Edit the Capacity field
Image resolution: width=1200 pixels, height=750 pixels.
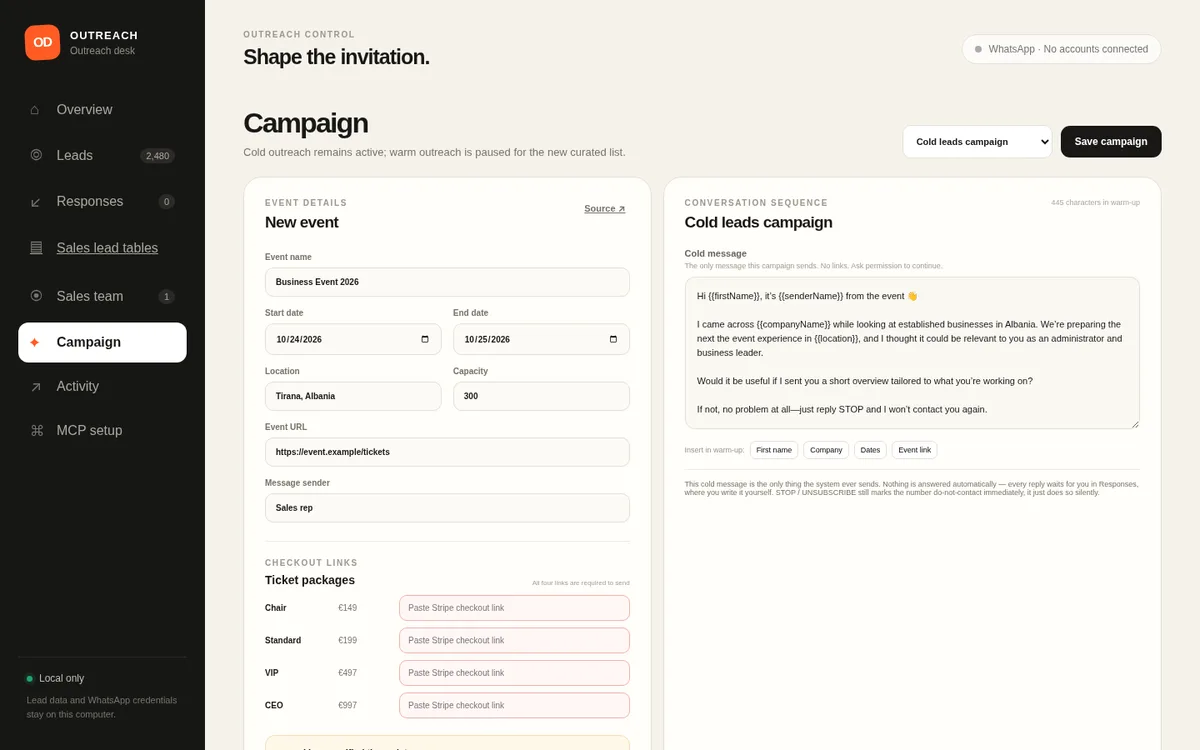541,396
